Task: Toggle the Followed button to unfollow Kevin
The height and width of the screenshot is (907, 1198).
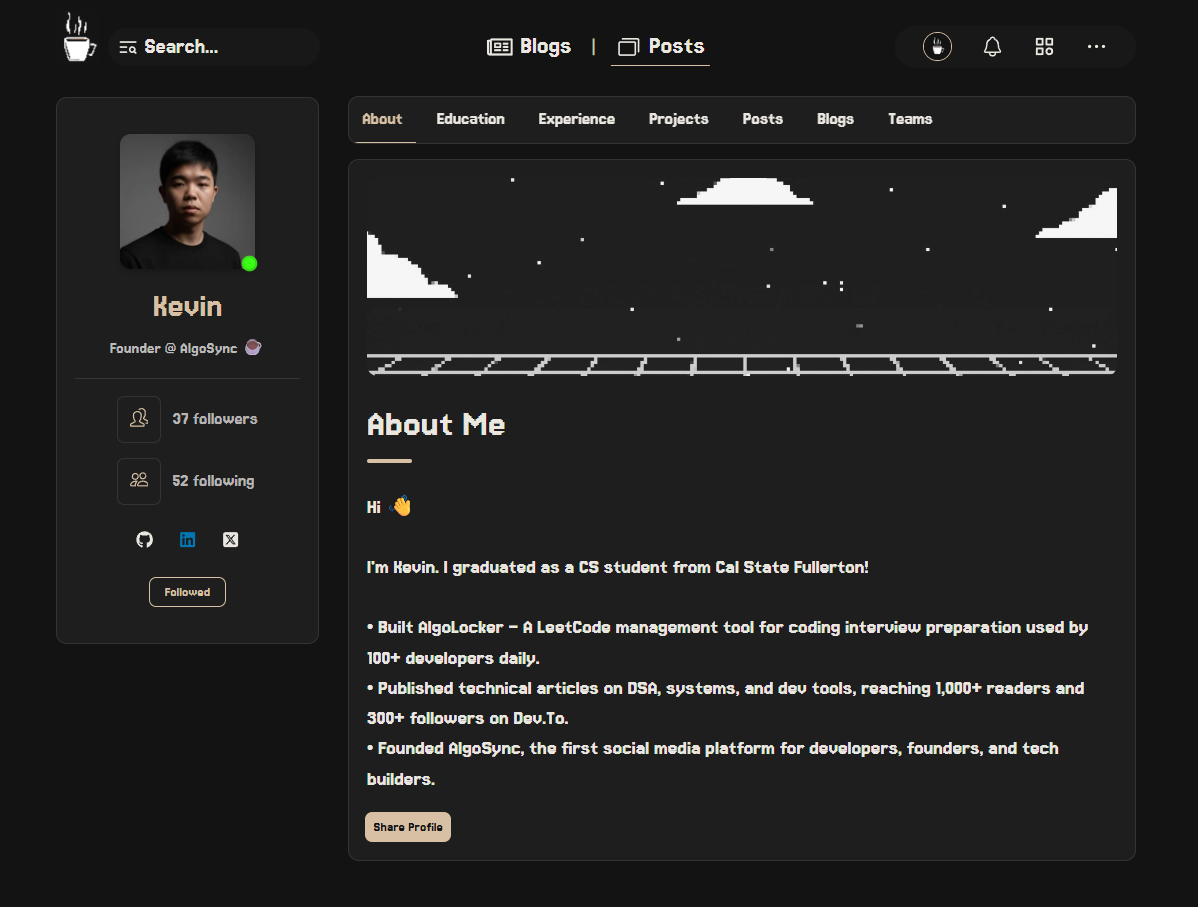Action: (x=187, y=591)
